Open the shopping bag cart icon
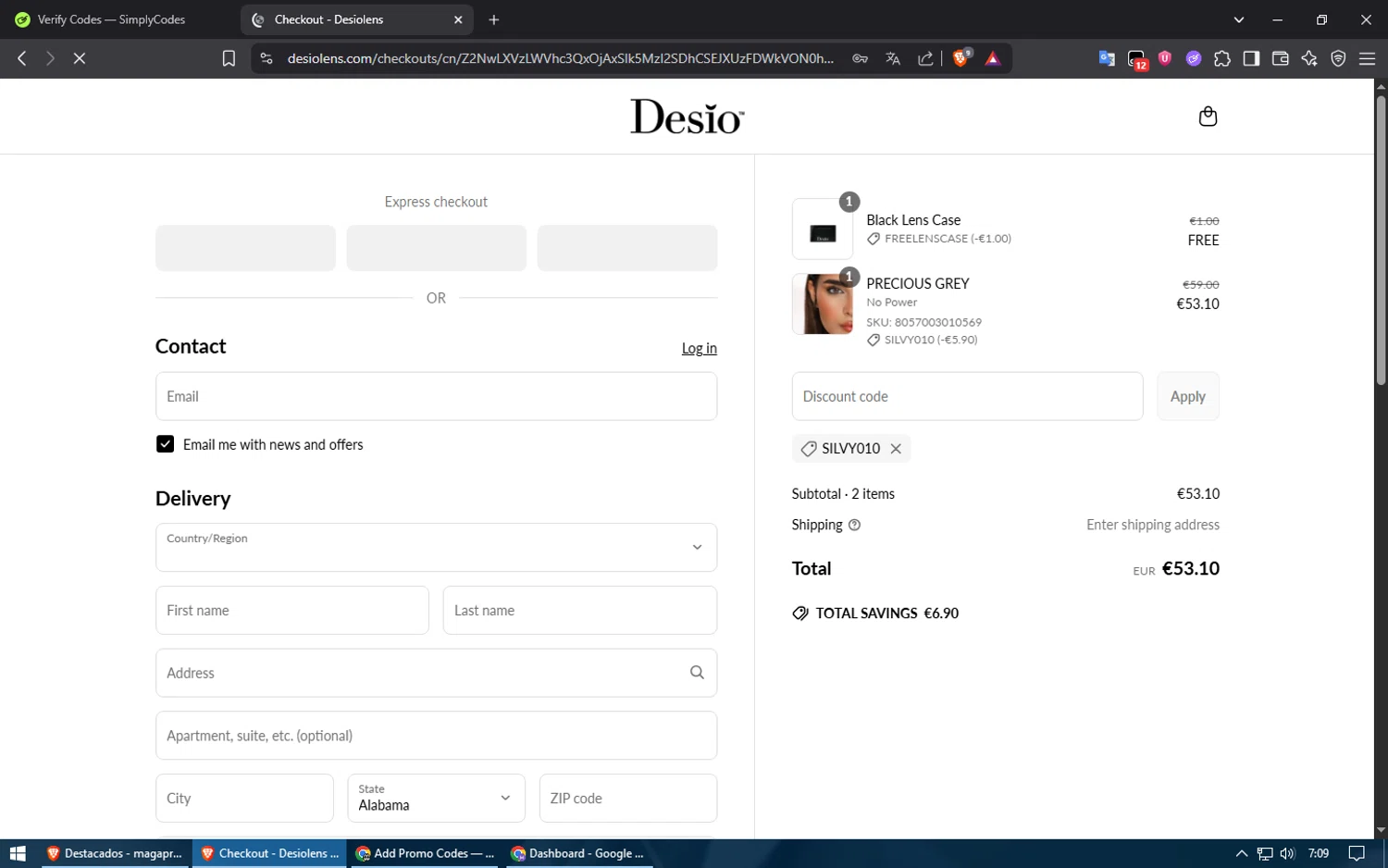 coord(1208,117)
